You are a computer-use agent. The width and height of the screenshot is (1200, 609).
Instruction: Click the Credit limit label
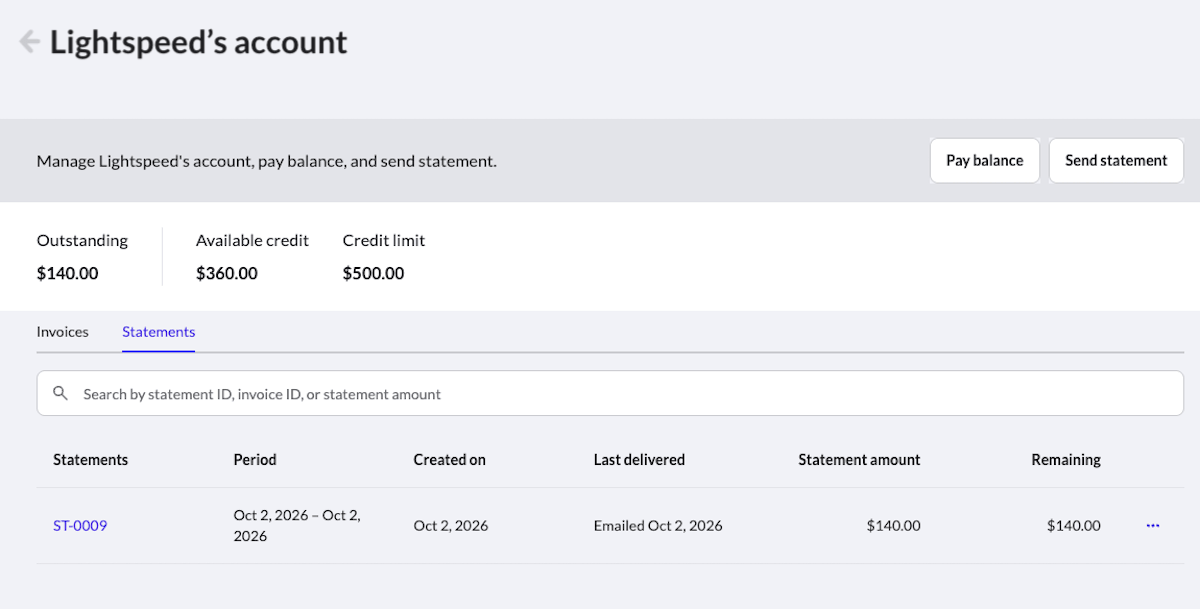pos(384,240)
